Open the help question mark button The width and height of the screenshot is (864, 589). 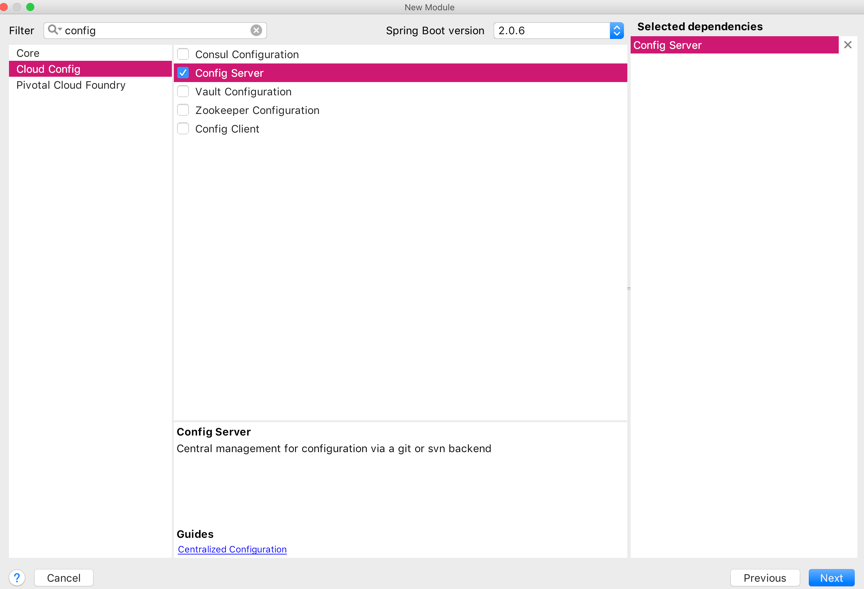tap(17, 577)
